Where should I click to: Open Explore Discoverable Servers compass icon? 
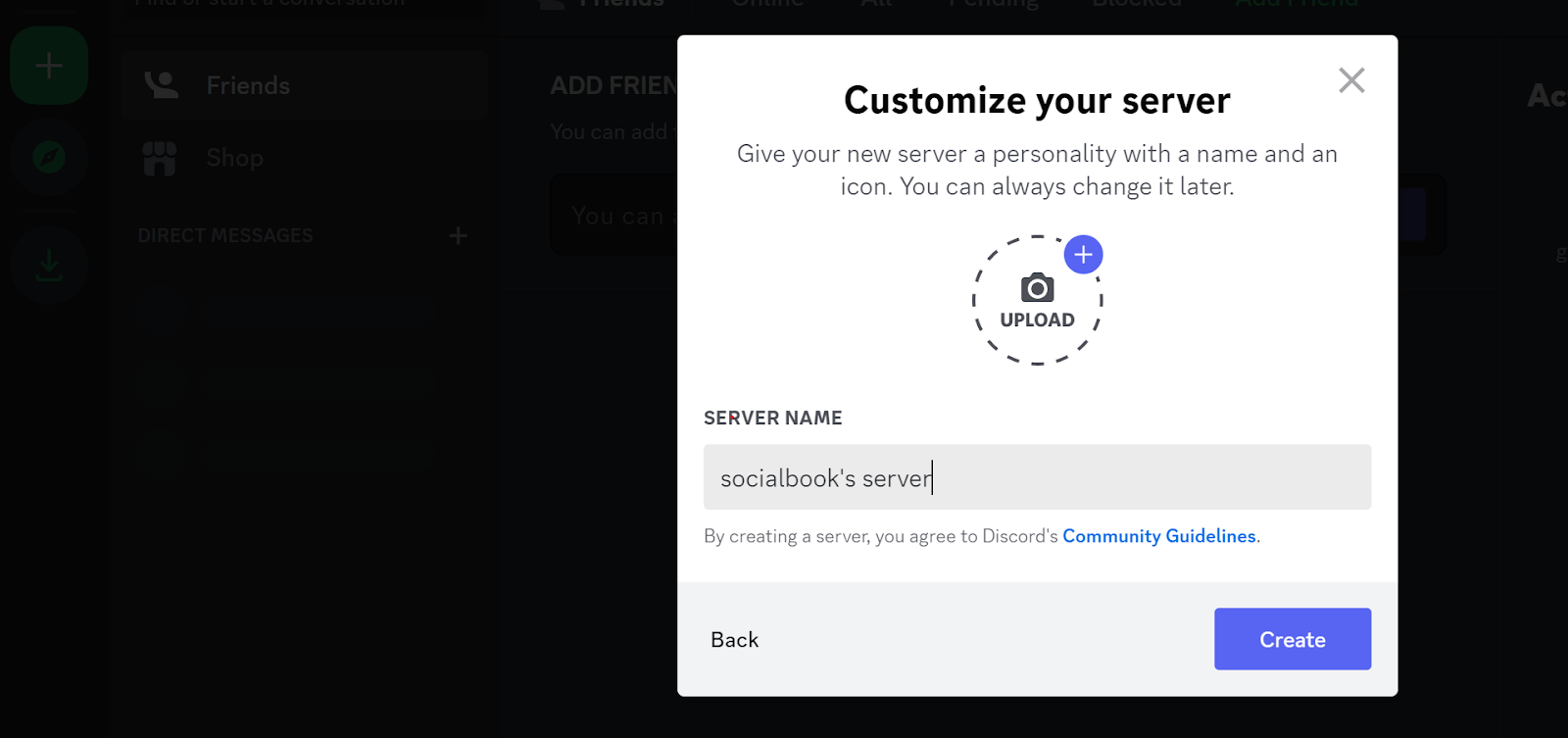49,157
